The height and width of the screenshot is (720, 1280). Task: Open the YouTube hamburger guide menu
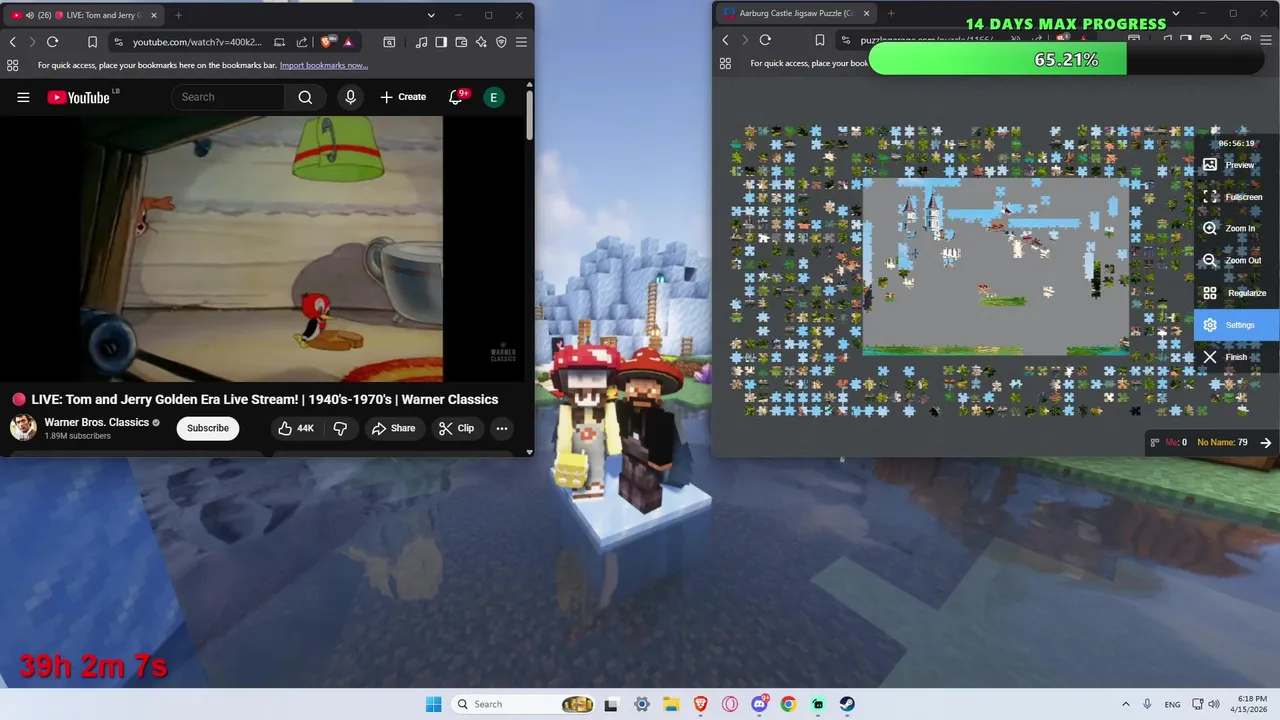[x=23, y=97]
